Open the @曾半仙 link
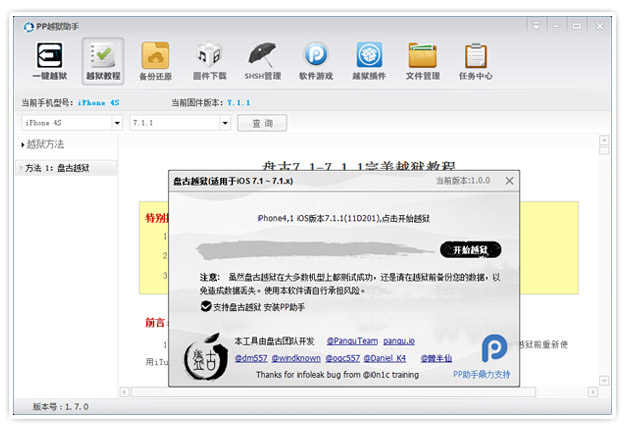 [x=436, y=358]
